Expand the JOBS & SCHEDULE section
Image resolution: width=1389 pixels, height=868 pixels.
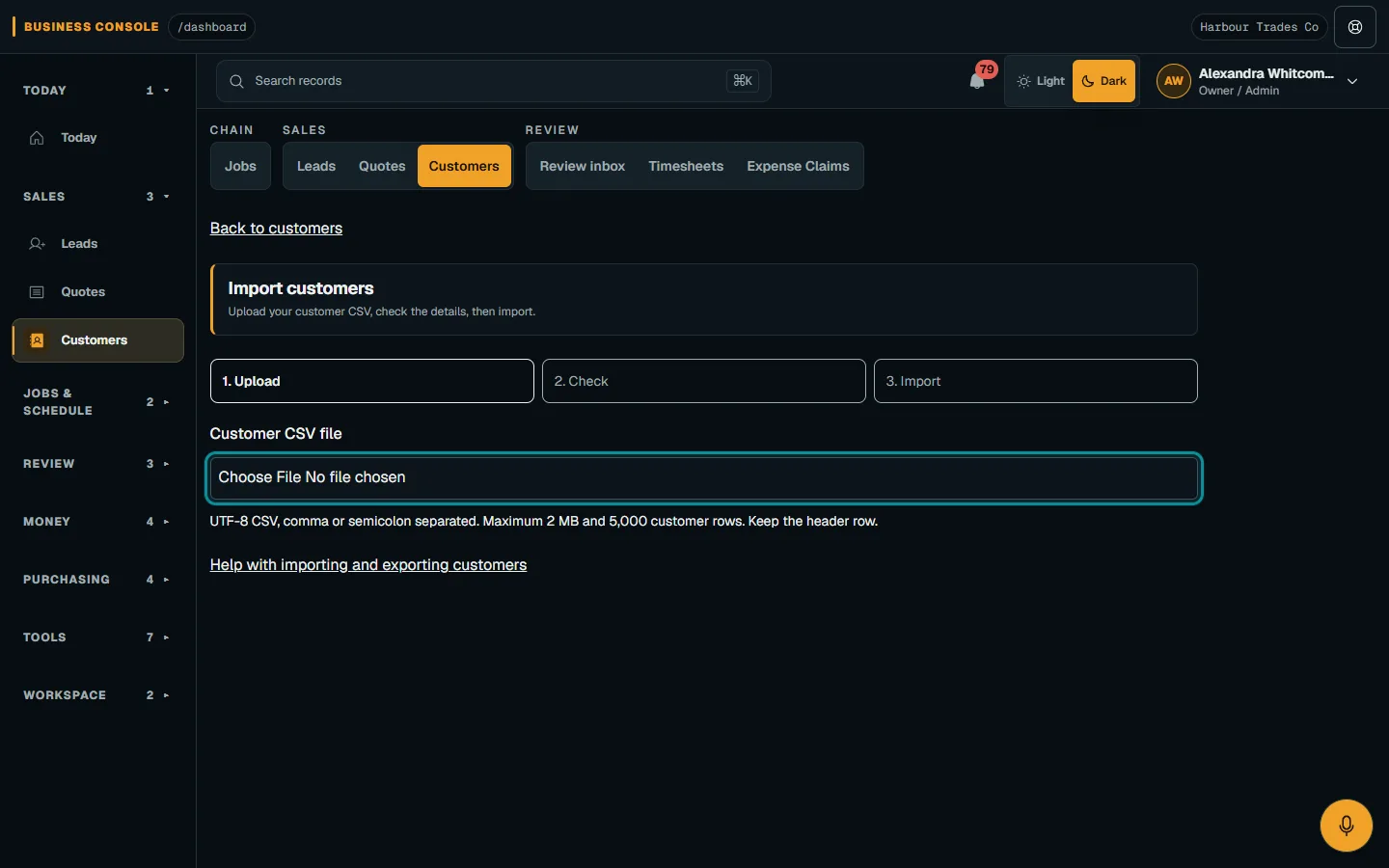click(x=97, y=402)
